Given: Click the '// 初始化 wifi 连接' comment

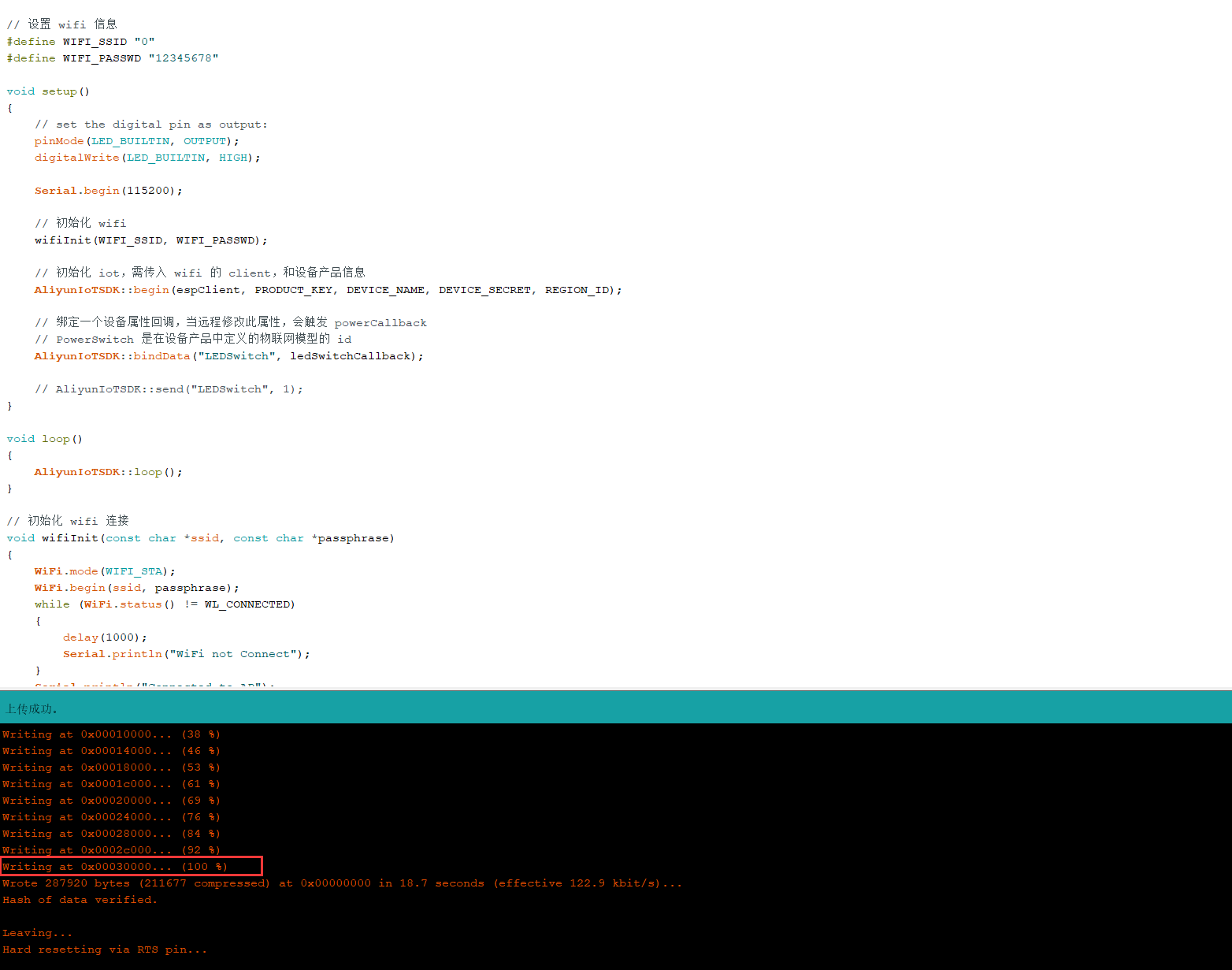Looking at the screenshot, I should click(68, 521).
